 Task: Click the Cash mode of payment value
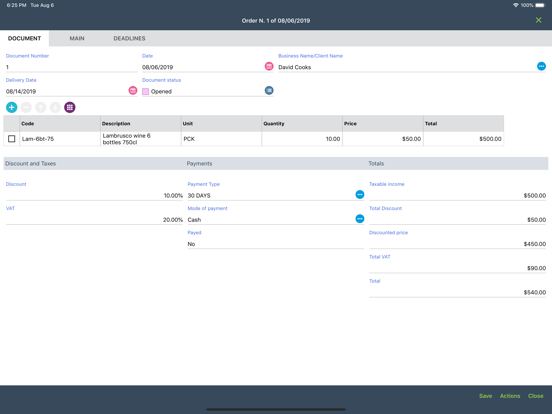[x=194, y=220]
